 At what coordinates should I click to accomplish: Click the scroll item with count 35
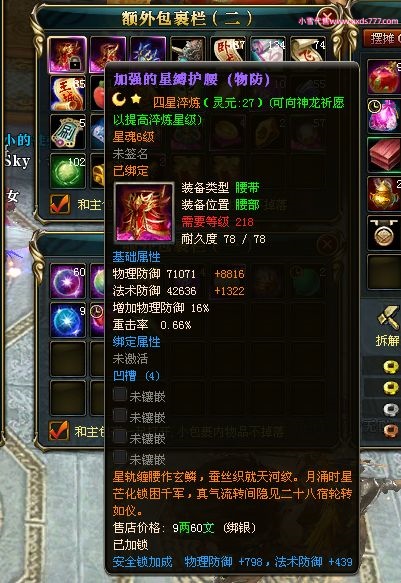(68, 93)
